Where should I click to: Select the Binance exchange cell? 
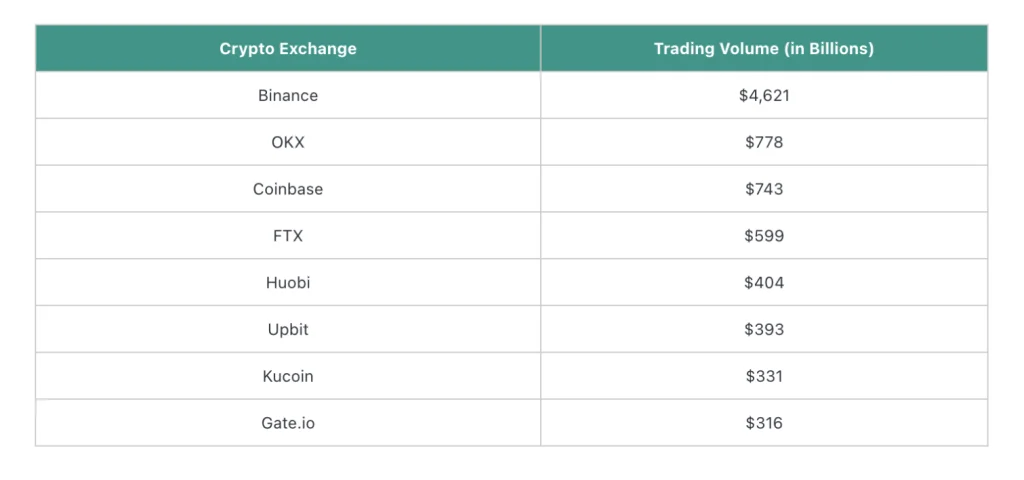[288, 95]
